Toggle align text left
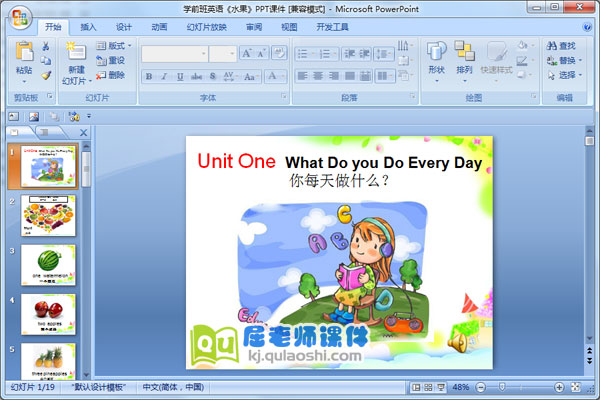Image resolution: width=600 pixels, height=400 pixels. pos(302,76)
